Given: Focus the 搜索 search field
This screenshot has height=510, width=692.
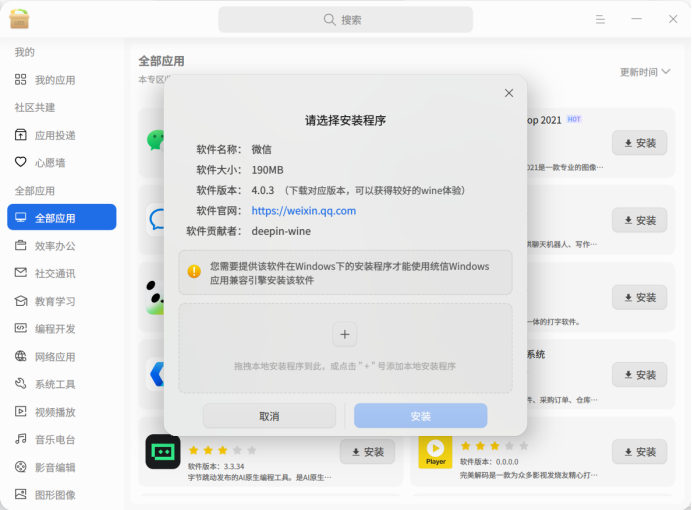Looking at the screenshot, I should 345,19.
